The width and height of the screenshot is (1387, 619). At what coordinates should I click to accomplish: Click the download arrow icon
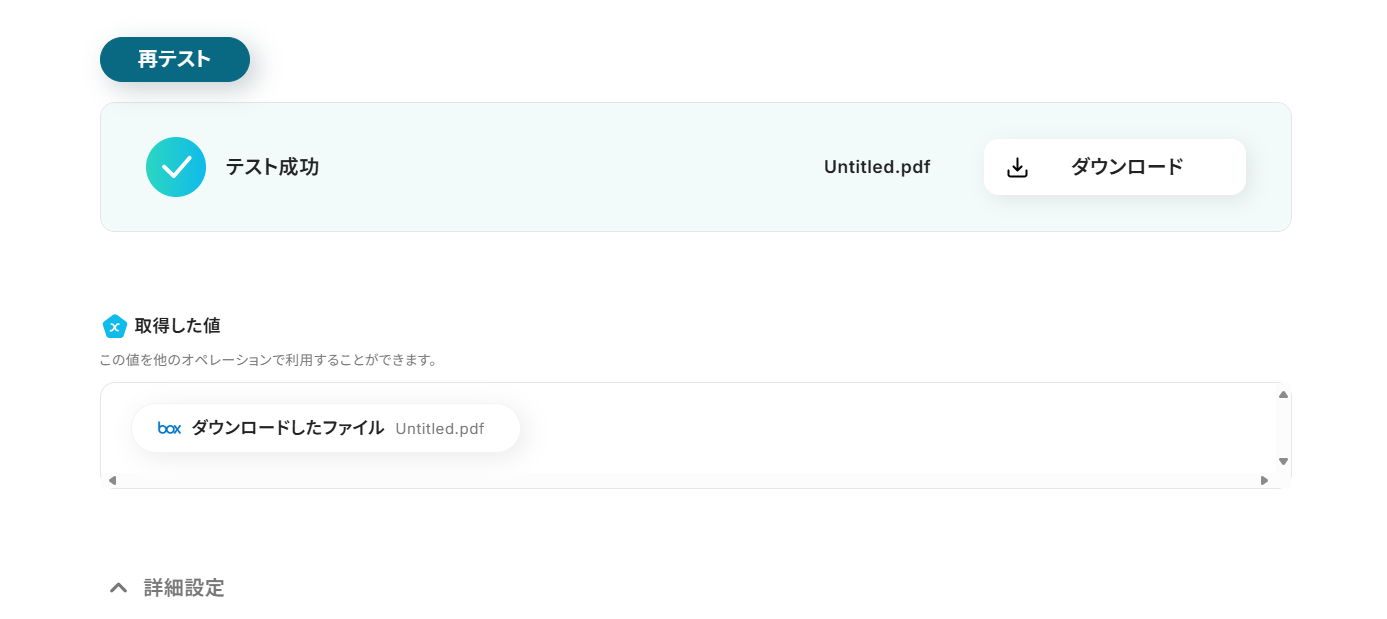click(x=1017, y=167)
